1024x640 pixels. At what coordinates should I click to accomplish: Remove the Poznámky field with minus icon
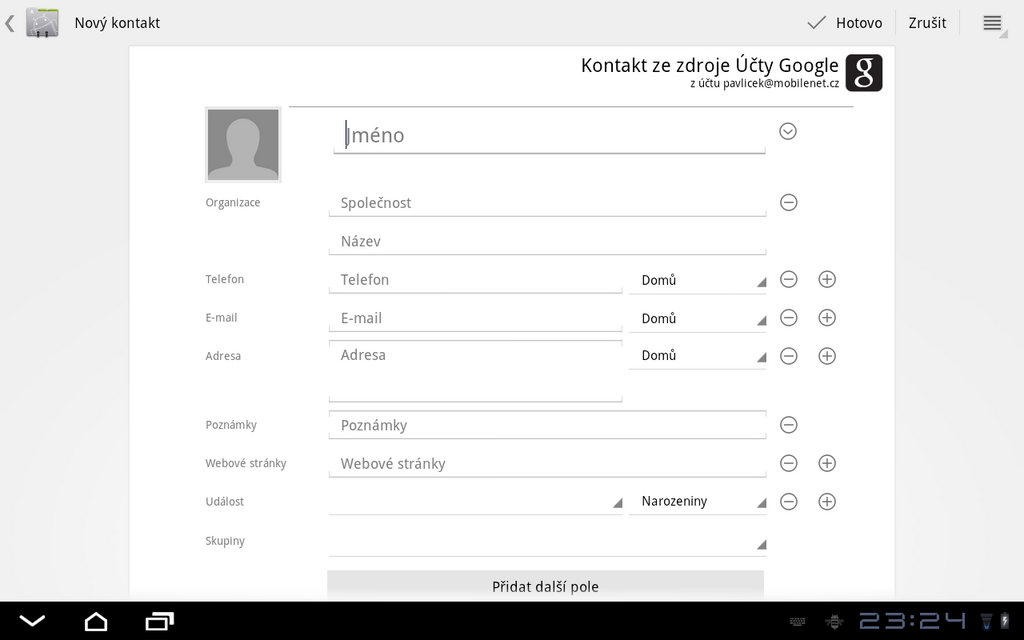[x=788, y=425]
